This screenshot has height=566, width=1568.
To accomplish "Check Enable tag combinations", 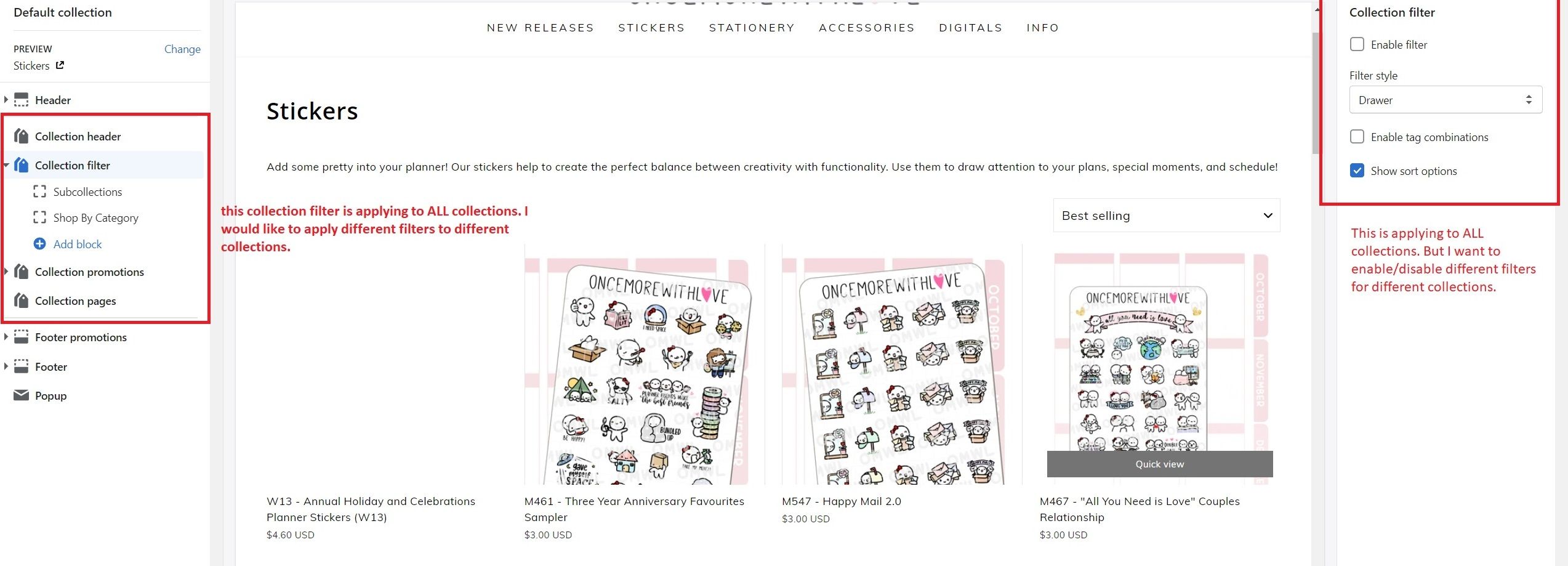I will coord(1357,137).
